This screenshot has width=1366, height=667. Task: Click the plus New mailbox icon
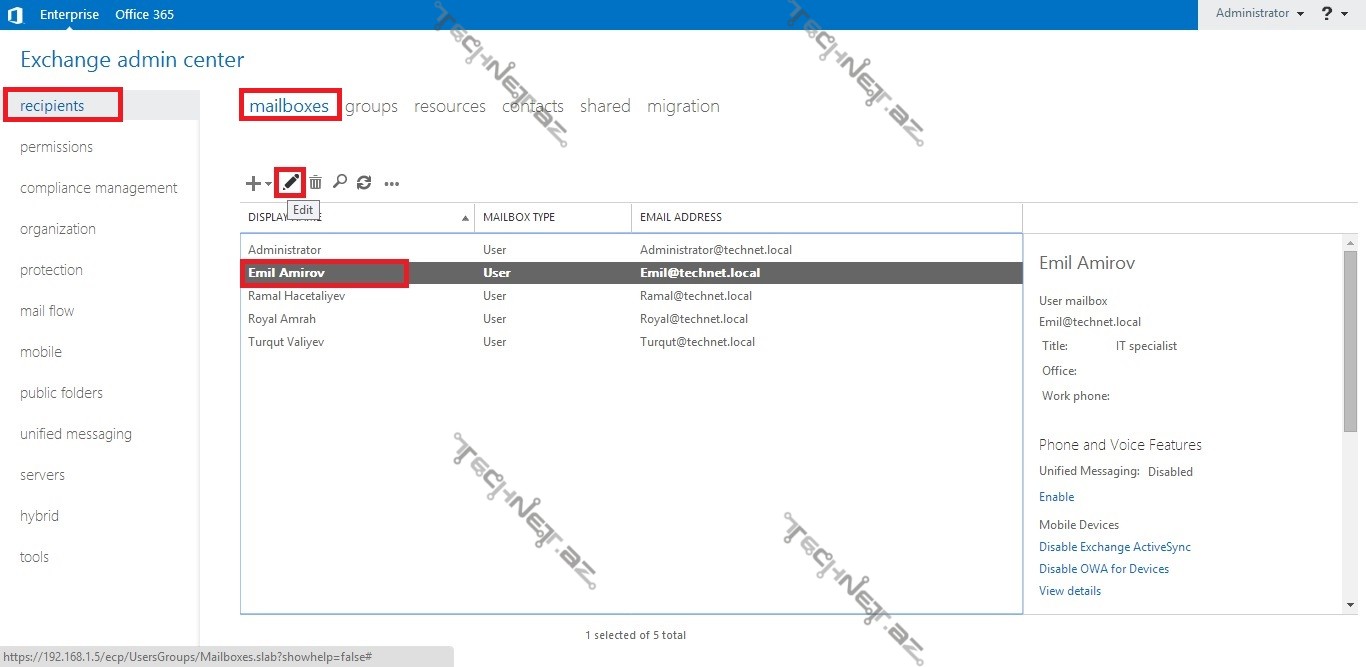click(253, 183)
